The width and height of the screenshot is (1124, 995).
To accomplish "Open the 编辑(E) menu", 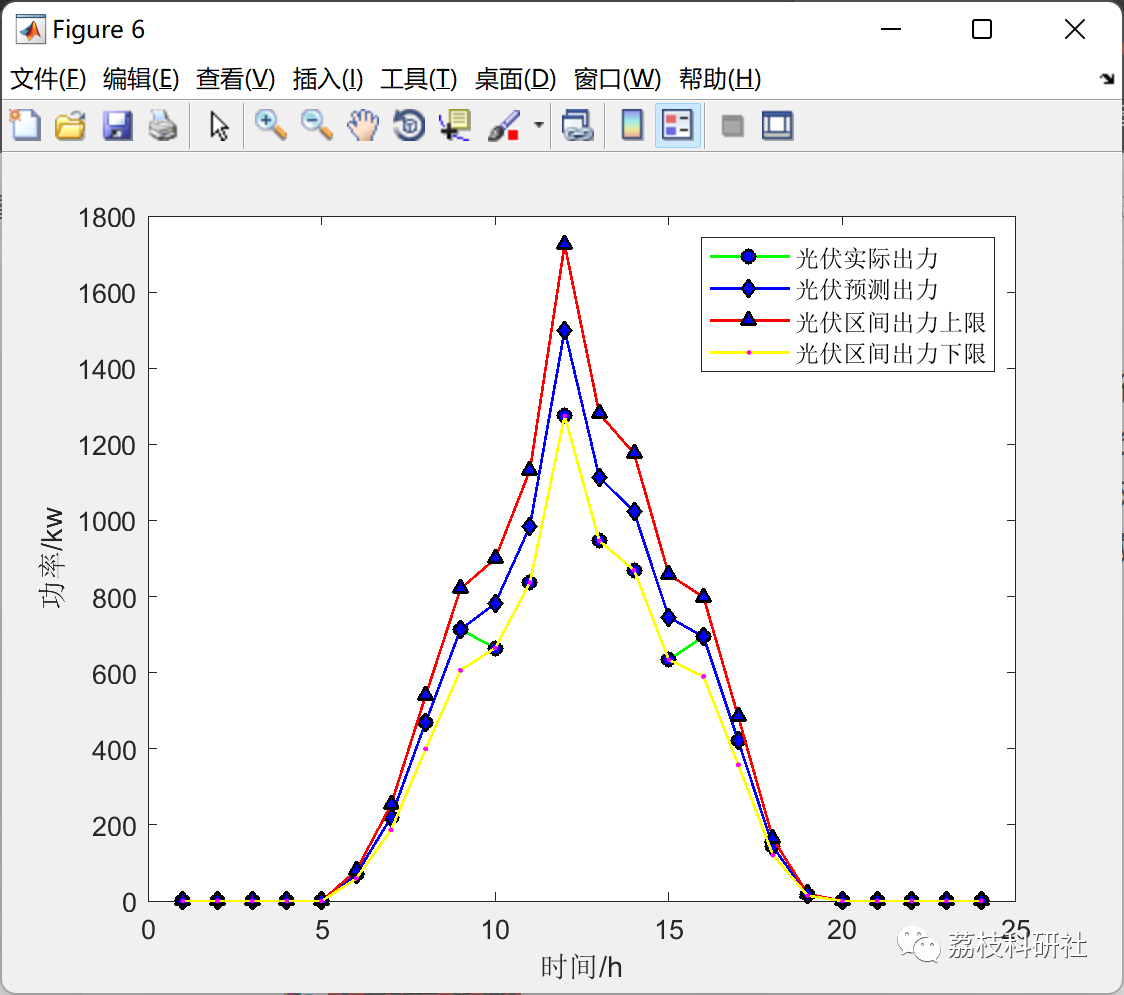I will coord(141,79).
